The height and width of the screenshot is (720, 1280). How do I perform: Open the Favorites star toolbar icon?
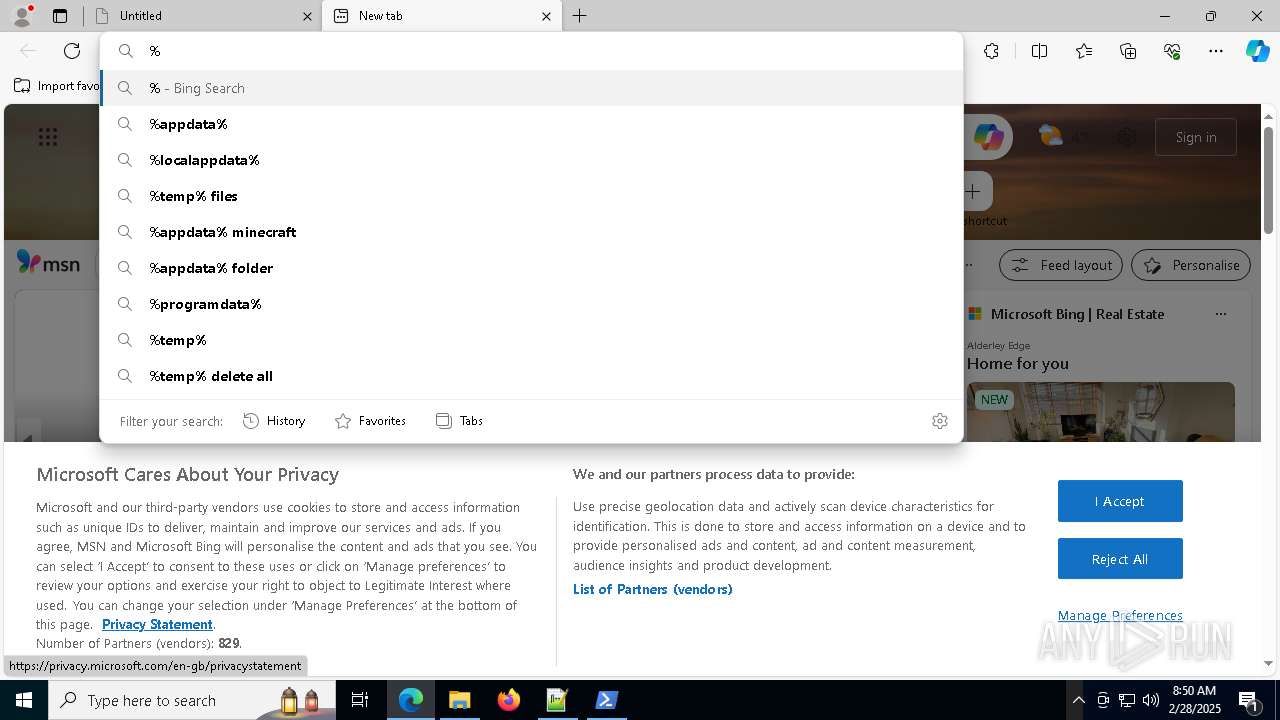pyautogui.click(x=1084, y=51)
